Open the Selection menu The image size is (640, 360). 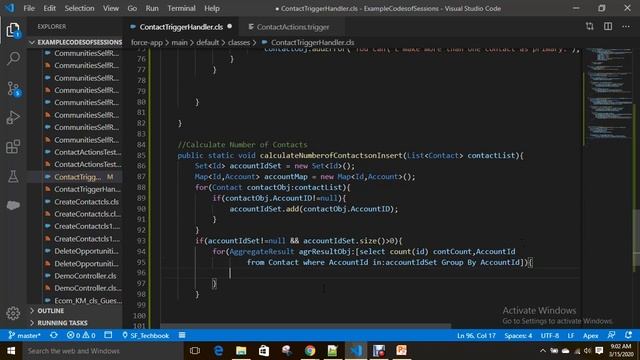79,8
